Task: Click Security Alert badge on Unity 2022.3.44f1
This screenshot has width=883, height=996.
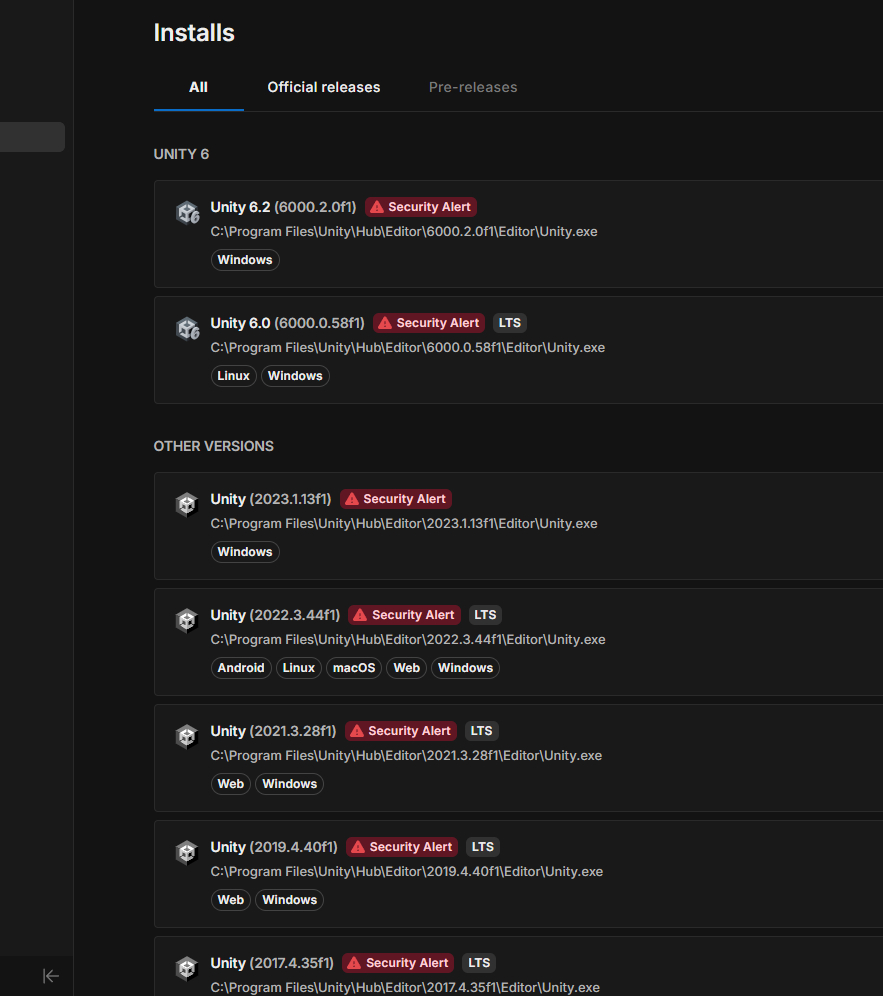Action: (404, 615)
